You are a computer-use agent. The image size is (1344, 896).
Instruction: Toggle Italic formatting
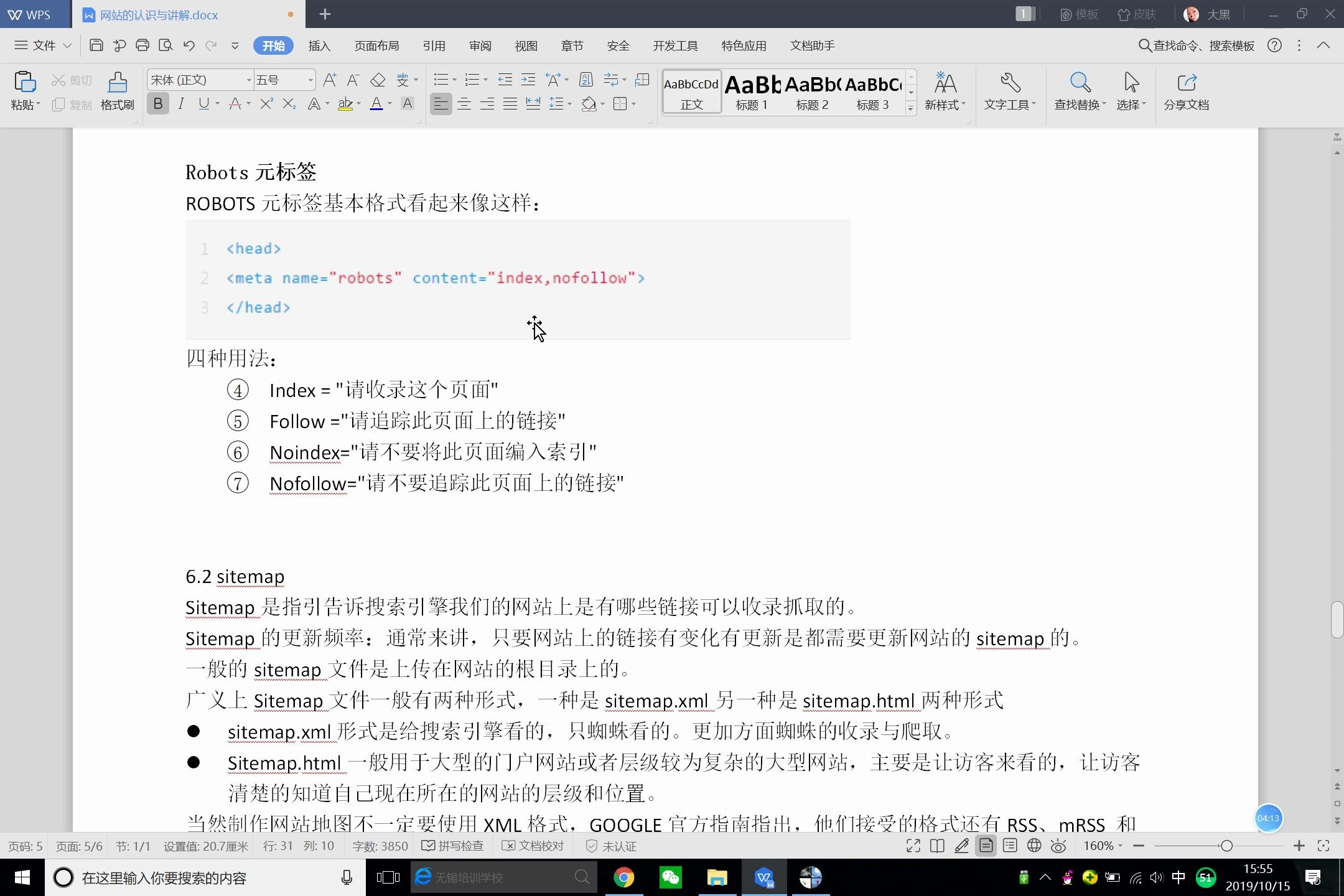pyautogui.click(x=181, y=104)
